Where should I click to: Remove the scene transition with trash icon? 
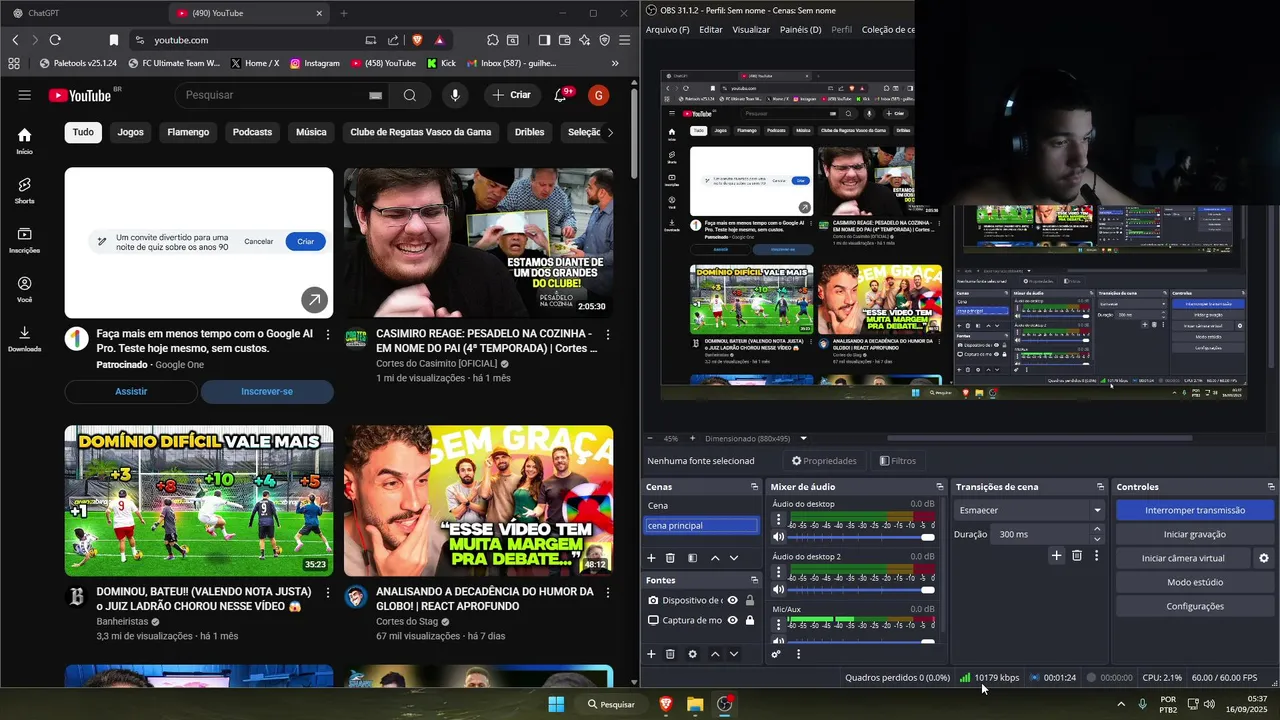(x=1077, y=555)
